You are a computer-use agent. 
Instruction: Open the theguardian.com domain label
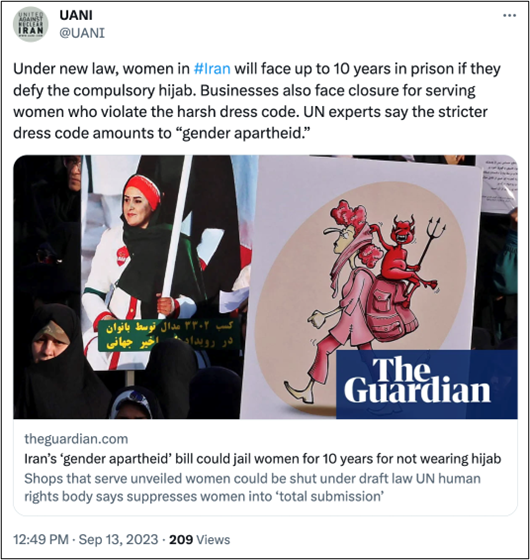click(76, 439)
